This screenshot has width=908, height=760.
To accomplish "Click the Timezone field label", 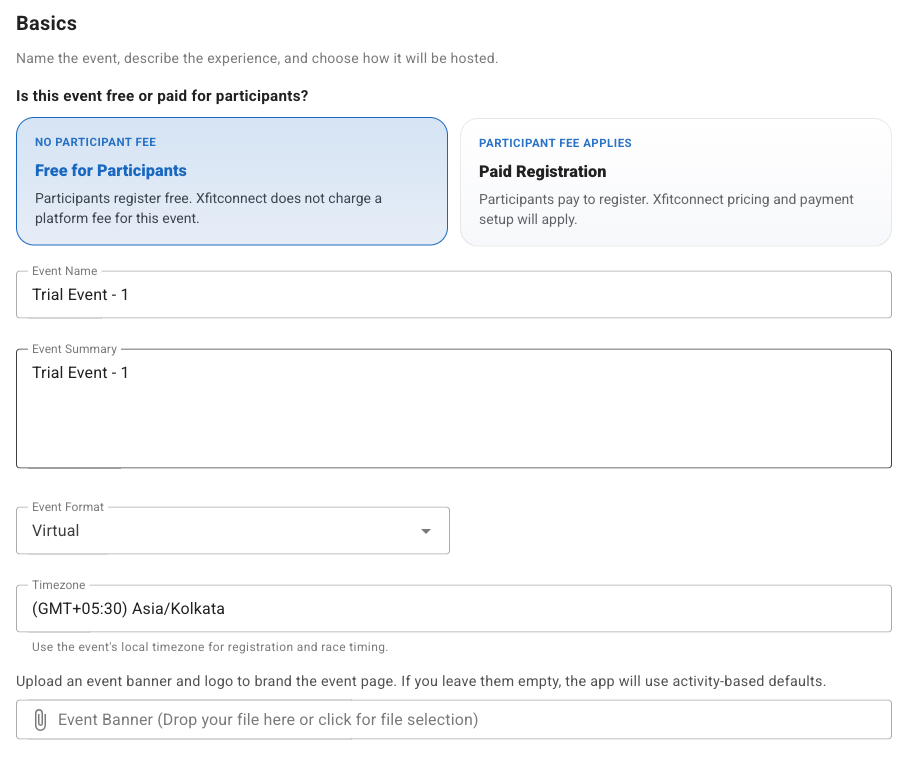I will point(58,584).
